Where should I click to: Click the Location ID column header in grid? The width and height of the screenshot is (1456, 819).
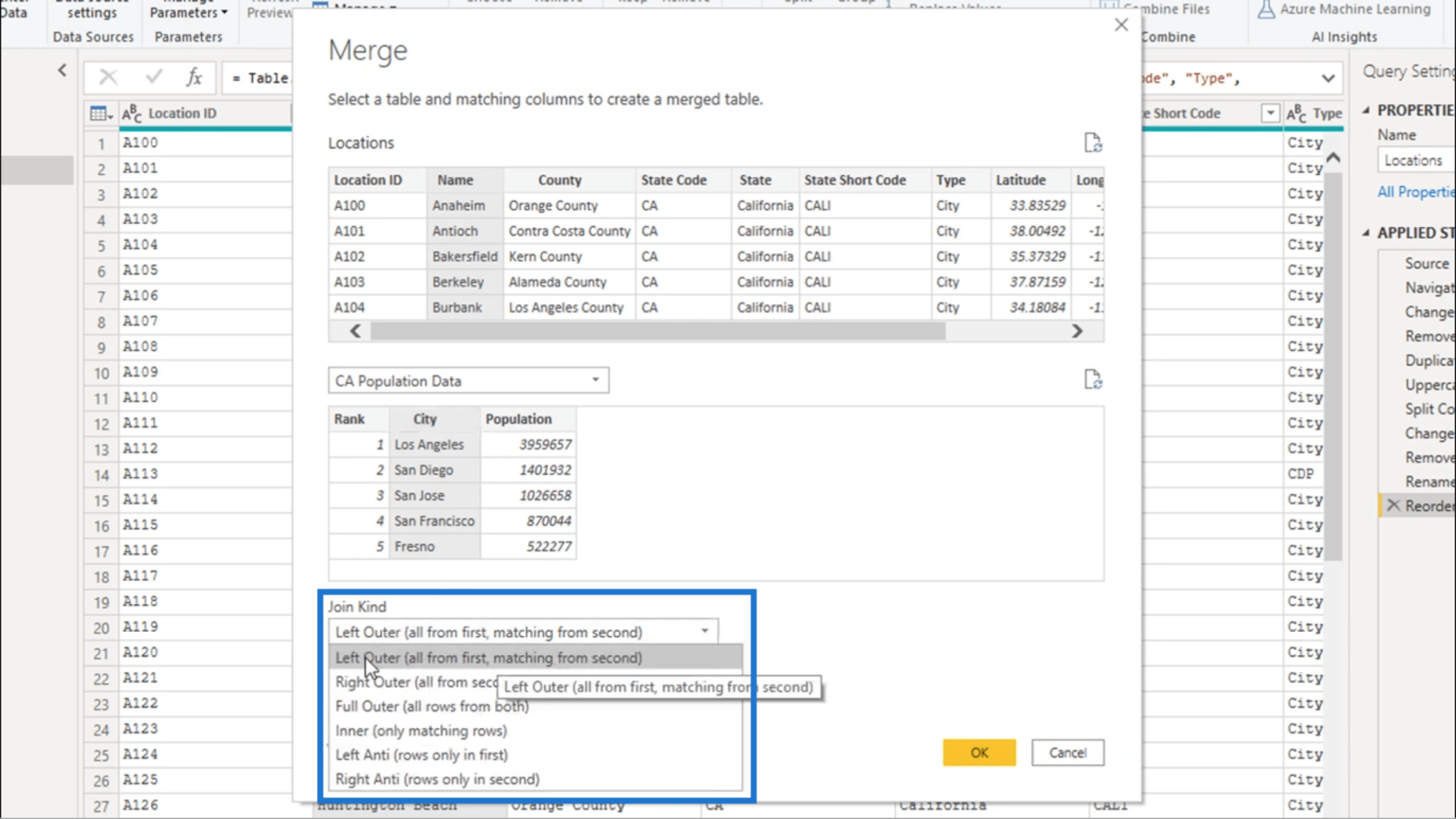point(204,114)
